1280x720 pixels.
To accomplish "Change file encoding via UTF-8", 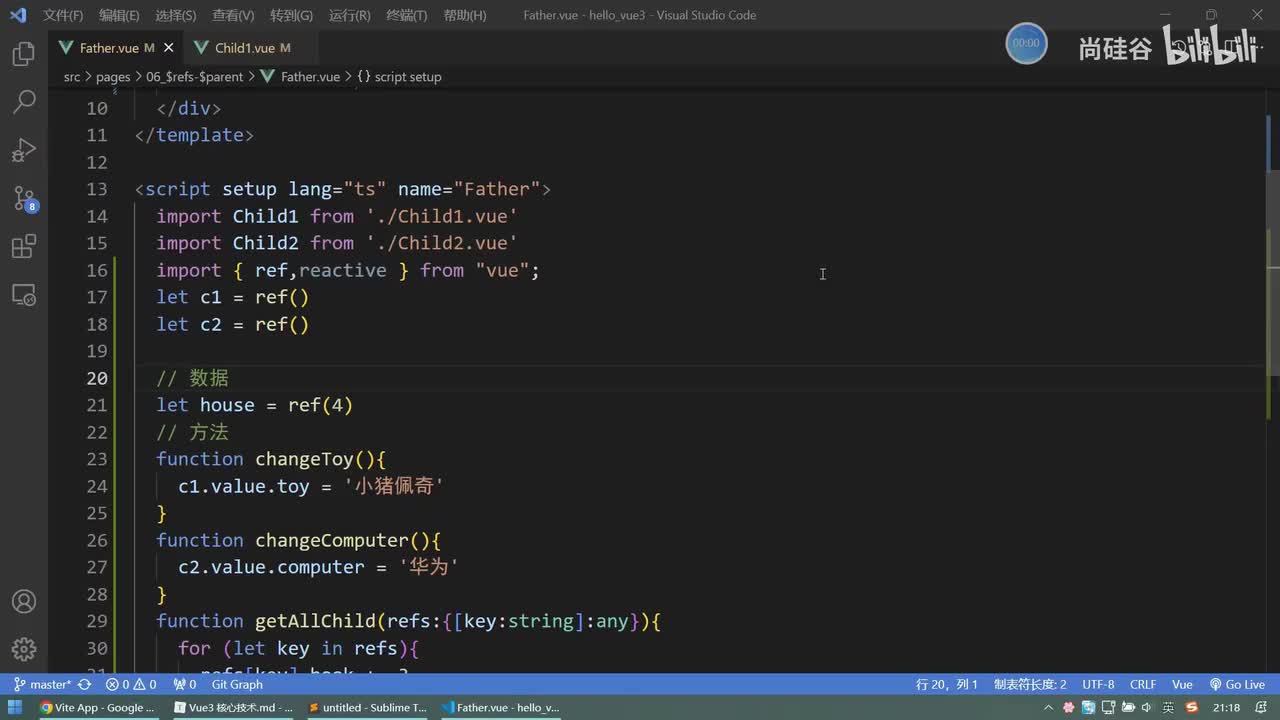I will click(x=1098, y=685).
